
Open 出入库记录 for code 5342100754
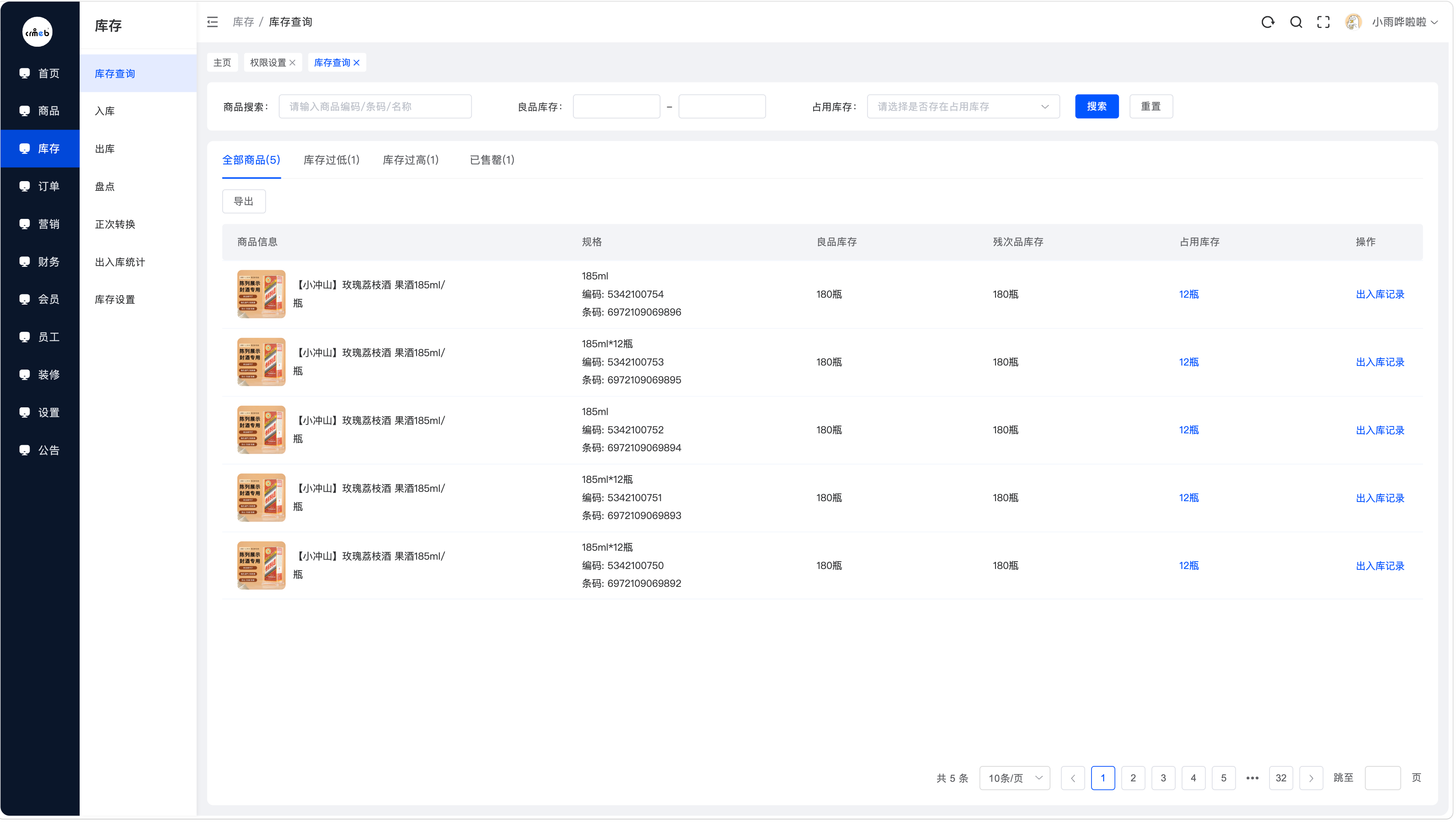1380,294
